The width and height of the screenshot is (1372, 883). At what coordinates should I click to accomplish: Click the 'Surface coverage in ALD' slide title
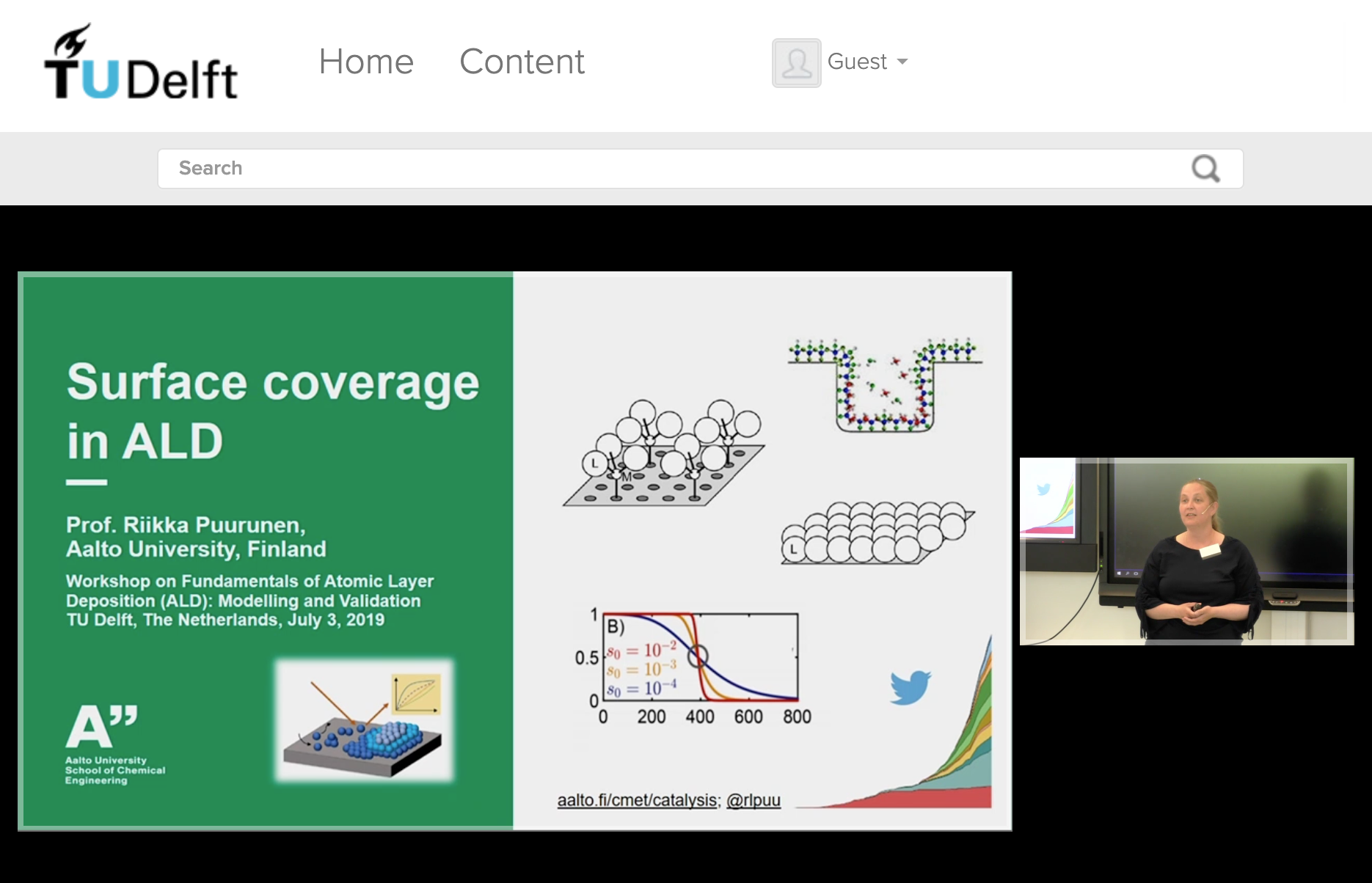pyautogui.click(x=272, y=411)
